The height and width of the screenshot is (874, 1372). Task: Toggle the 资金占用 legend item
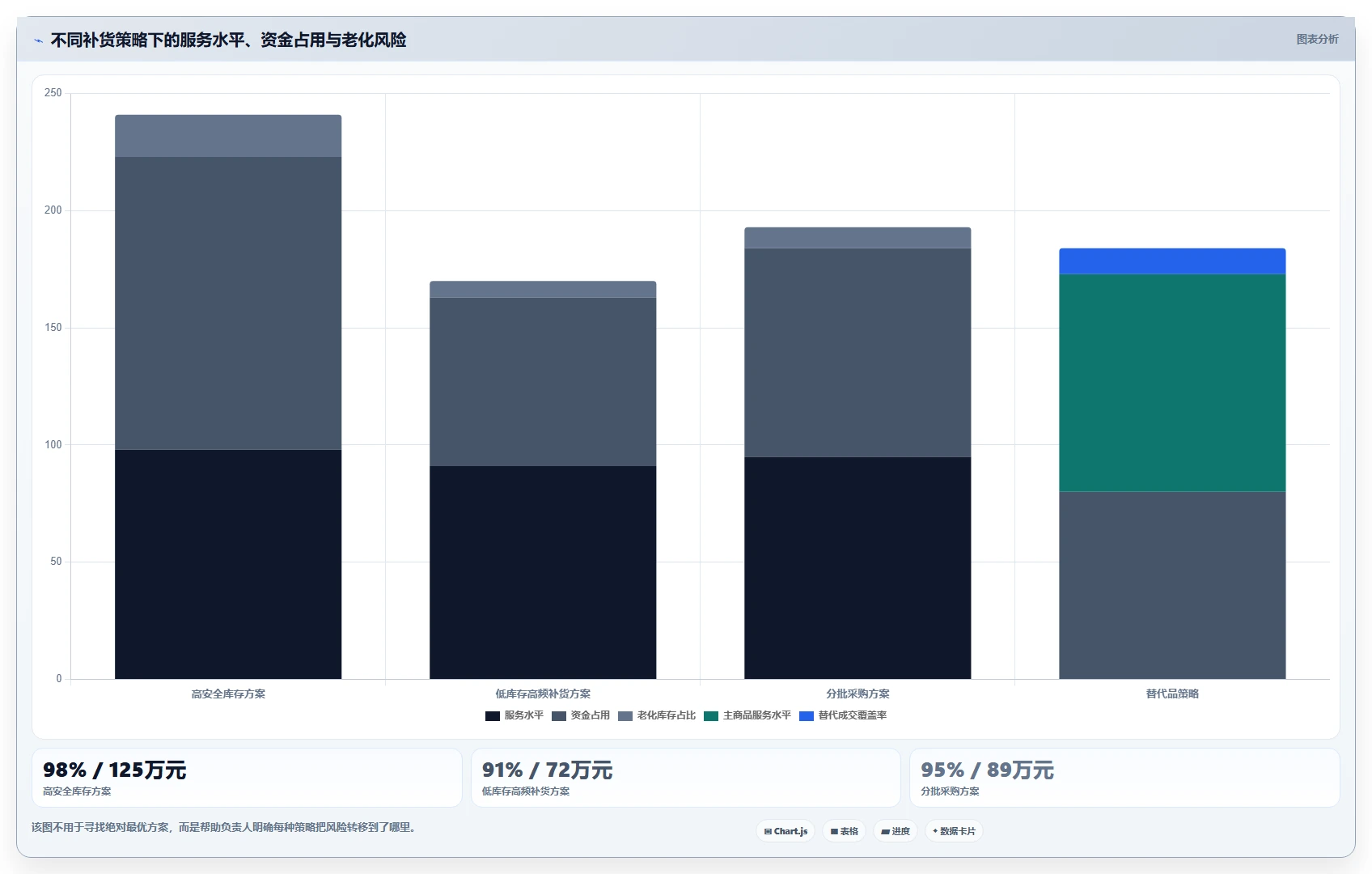pos(581,715)
